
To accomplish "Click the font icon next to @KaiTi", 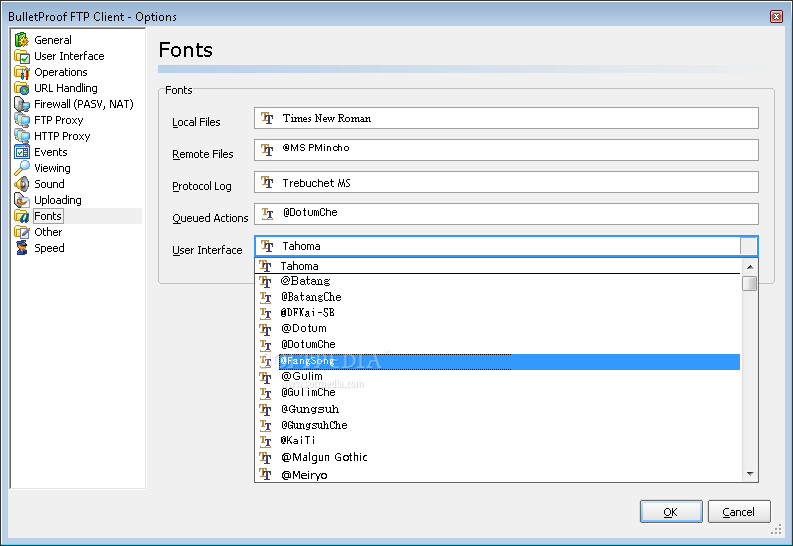I will pos(266,441).
